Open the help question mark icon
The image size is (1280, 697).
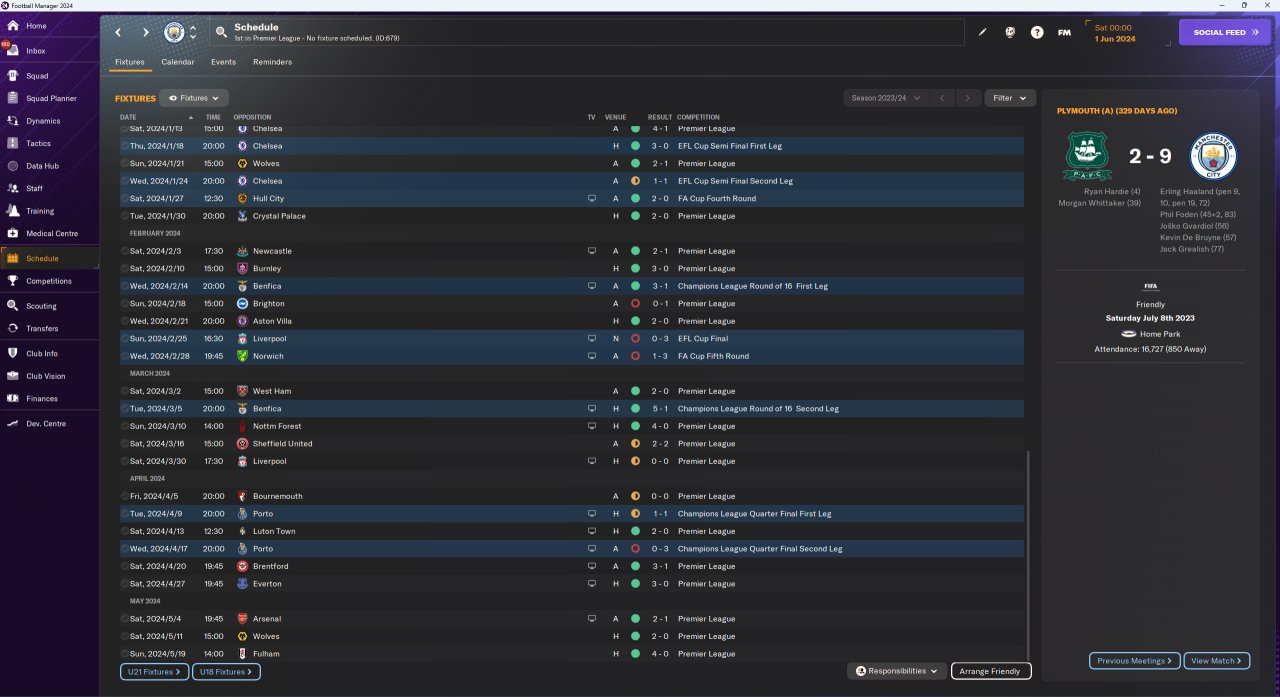coord(1037,32)
